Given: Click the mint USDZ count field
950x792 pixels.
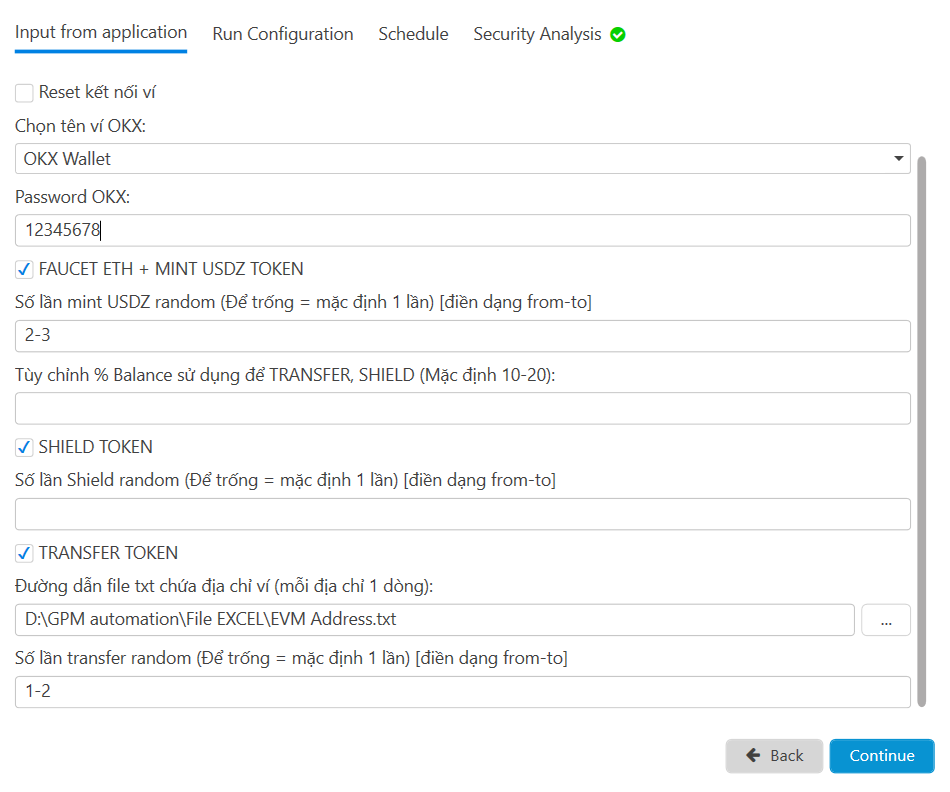Looking at the screenshot, I should pos(463,336).
